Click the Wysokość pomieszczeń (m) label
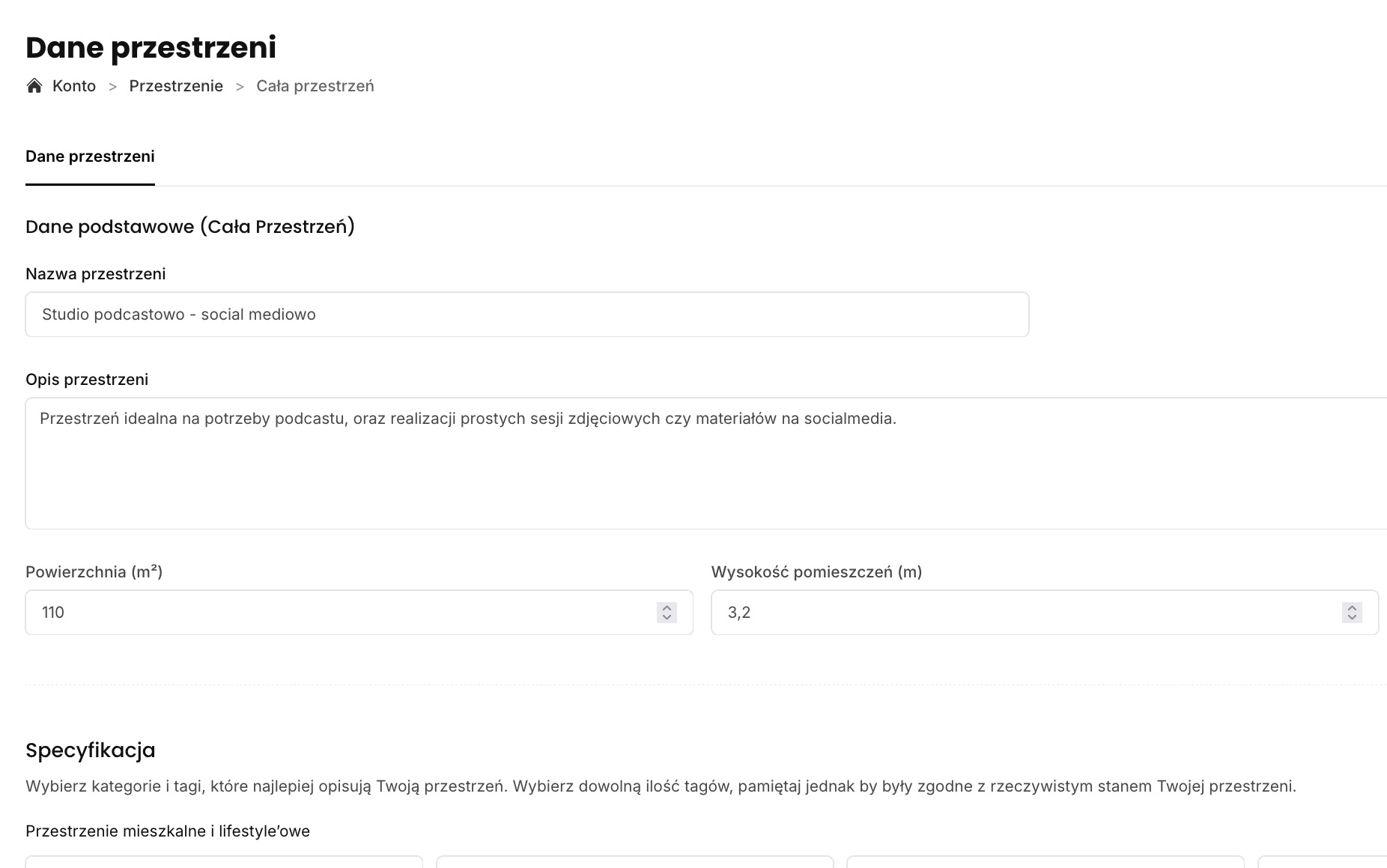Viewport: 1387px width, 868px height. pos(816,572)
